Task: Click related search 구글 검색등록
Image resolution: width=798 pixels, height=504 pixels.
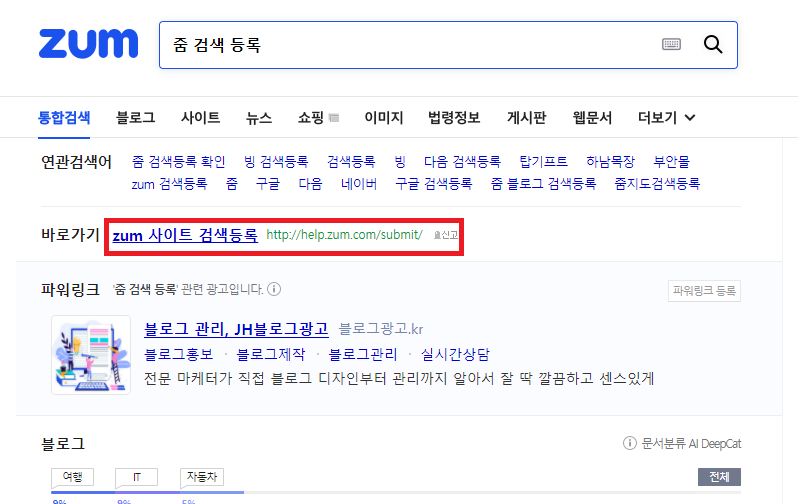Action: (434, 184)
